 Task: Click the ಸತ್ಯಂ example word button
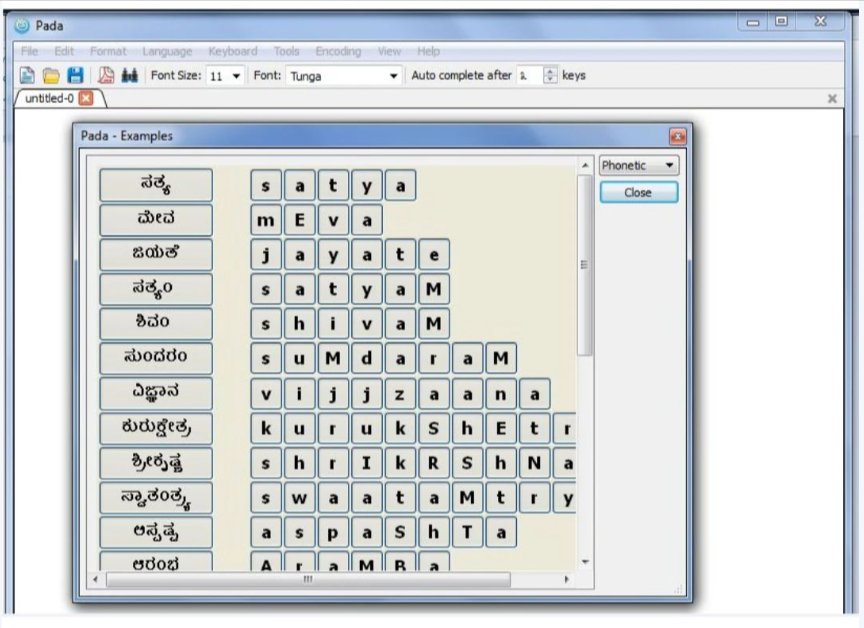point(156,289)
